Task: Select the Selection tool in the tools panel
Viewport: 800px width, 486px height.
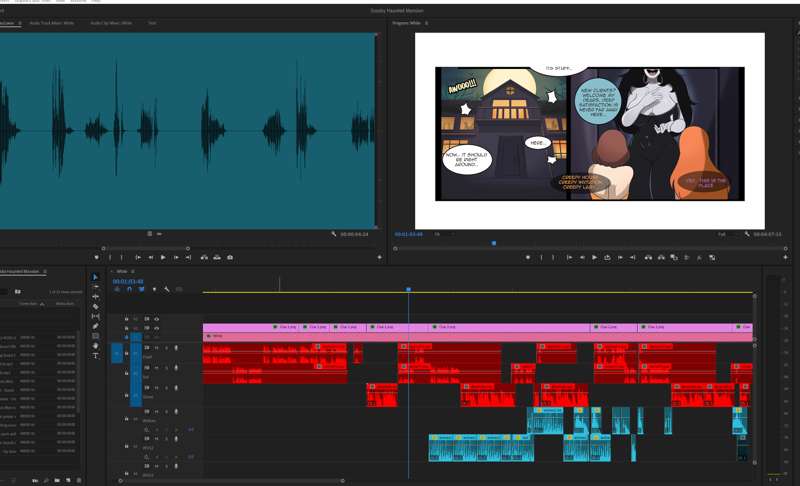Action: [95, 277]
